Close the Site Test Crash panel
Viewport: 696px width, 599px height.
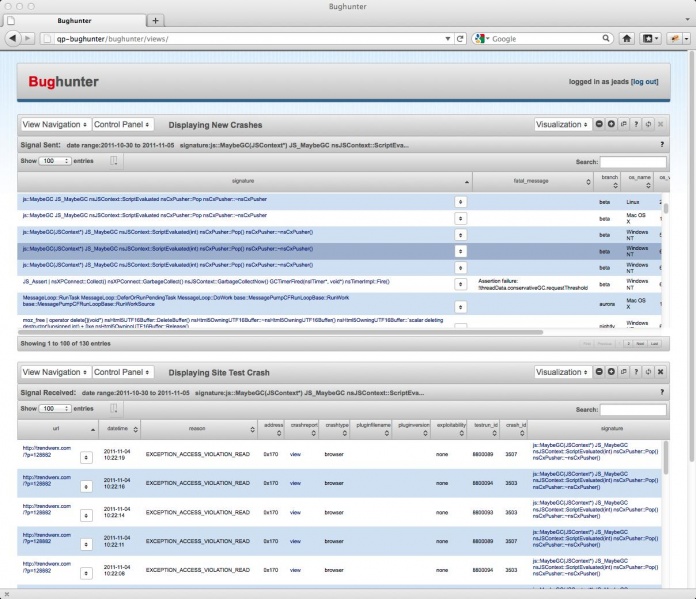click(x=660, y=372)
